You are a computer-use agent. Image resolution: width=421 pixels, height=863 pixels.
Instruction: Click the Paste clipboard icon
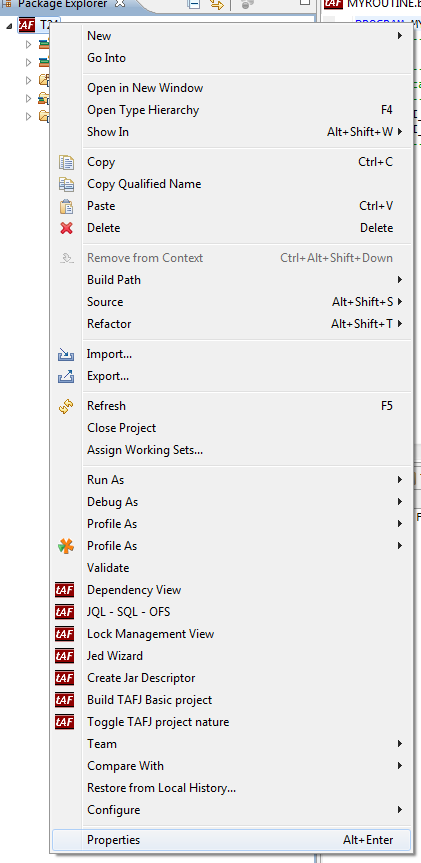[x=66, y=206]
